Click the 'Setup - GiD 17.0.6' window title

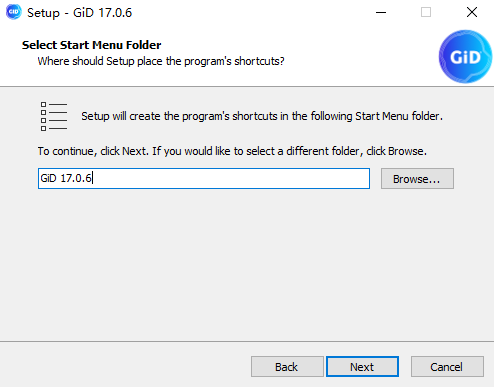[x=80, y=13]
